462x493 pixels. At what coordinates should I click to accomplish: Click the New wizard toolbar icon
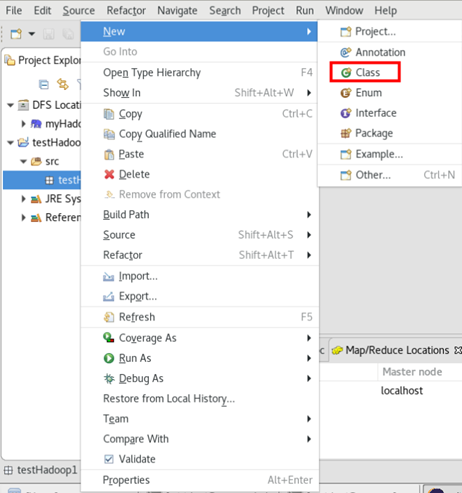coord(16,34)
